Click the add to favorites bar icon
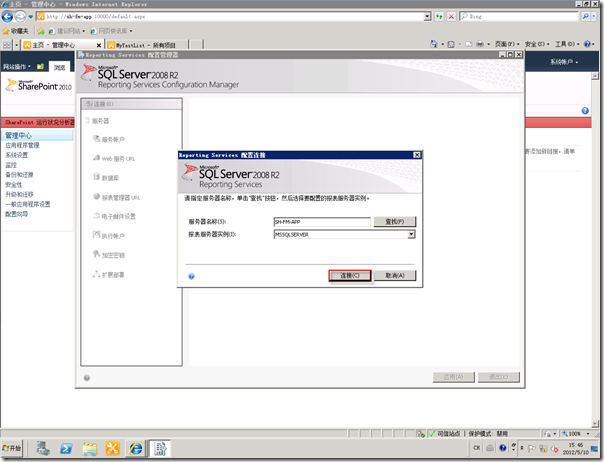 pyautogui.click(x=41, y=31)
